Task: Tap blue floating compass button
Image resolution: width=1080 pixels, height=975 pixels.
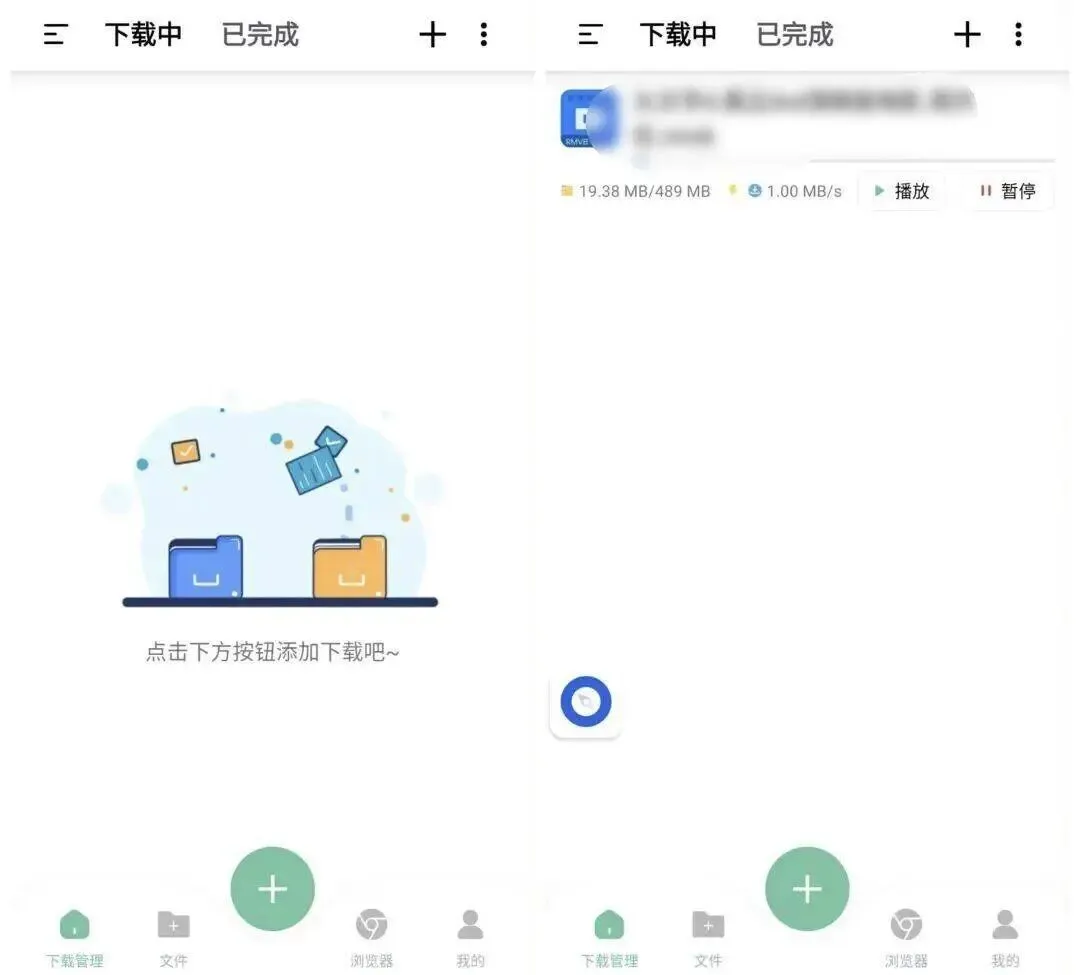Action: [585, 702]
